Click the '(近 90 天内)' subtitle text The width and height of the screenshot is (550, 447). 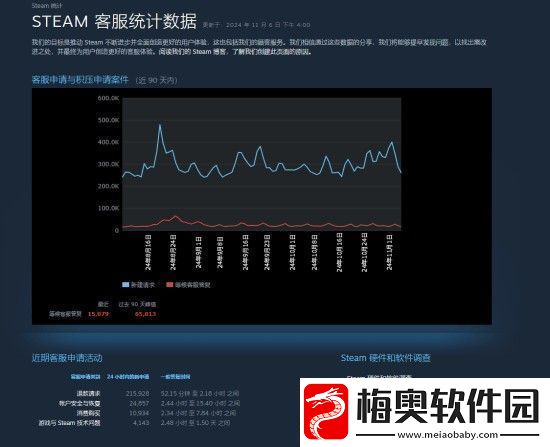point(156,80)
